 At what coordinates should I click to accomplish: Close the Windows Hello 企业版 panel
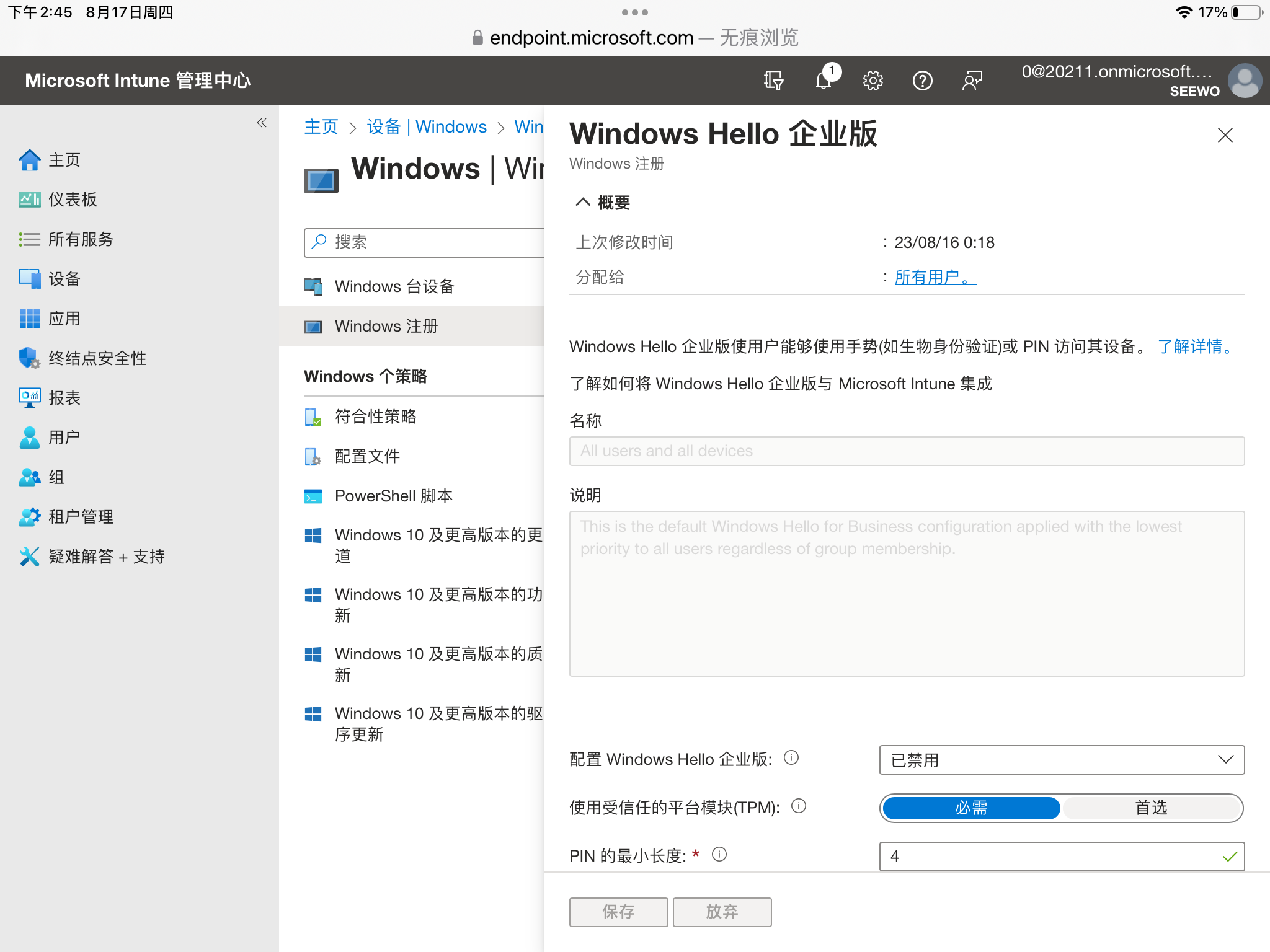(1225, 135)
